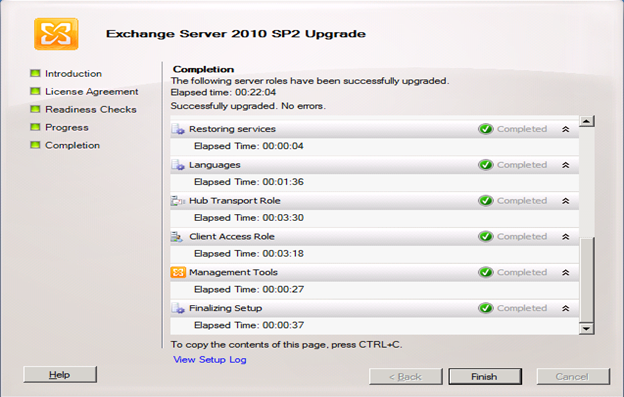Click the Restoring services row icon
The width and height of the screenshot is (624, 397).
(178, 129)
